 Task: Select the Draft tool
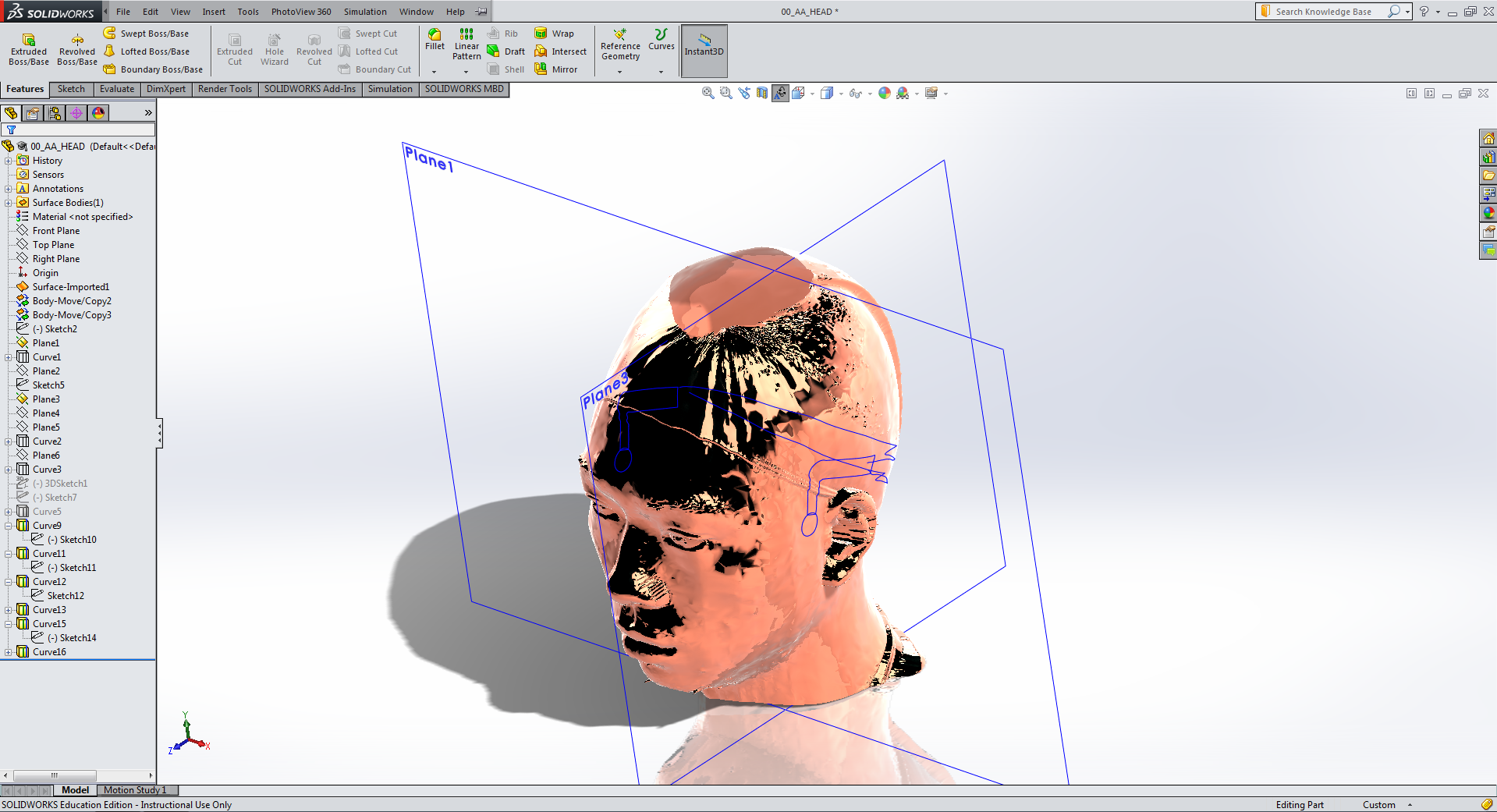coord(506,51)
